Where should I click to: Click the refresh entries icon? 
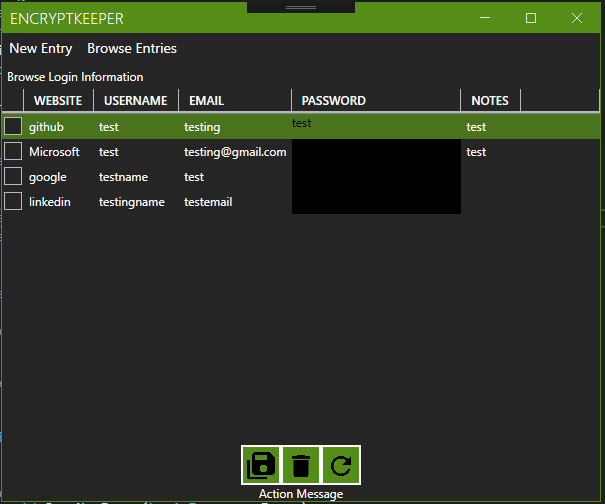click(341, 465)
